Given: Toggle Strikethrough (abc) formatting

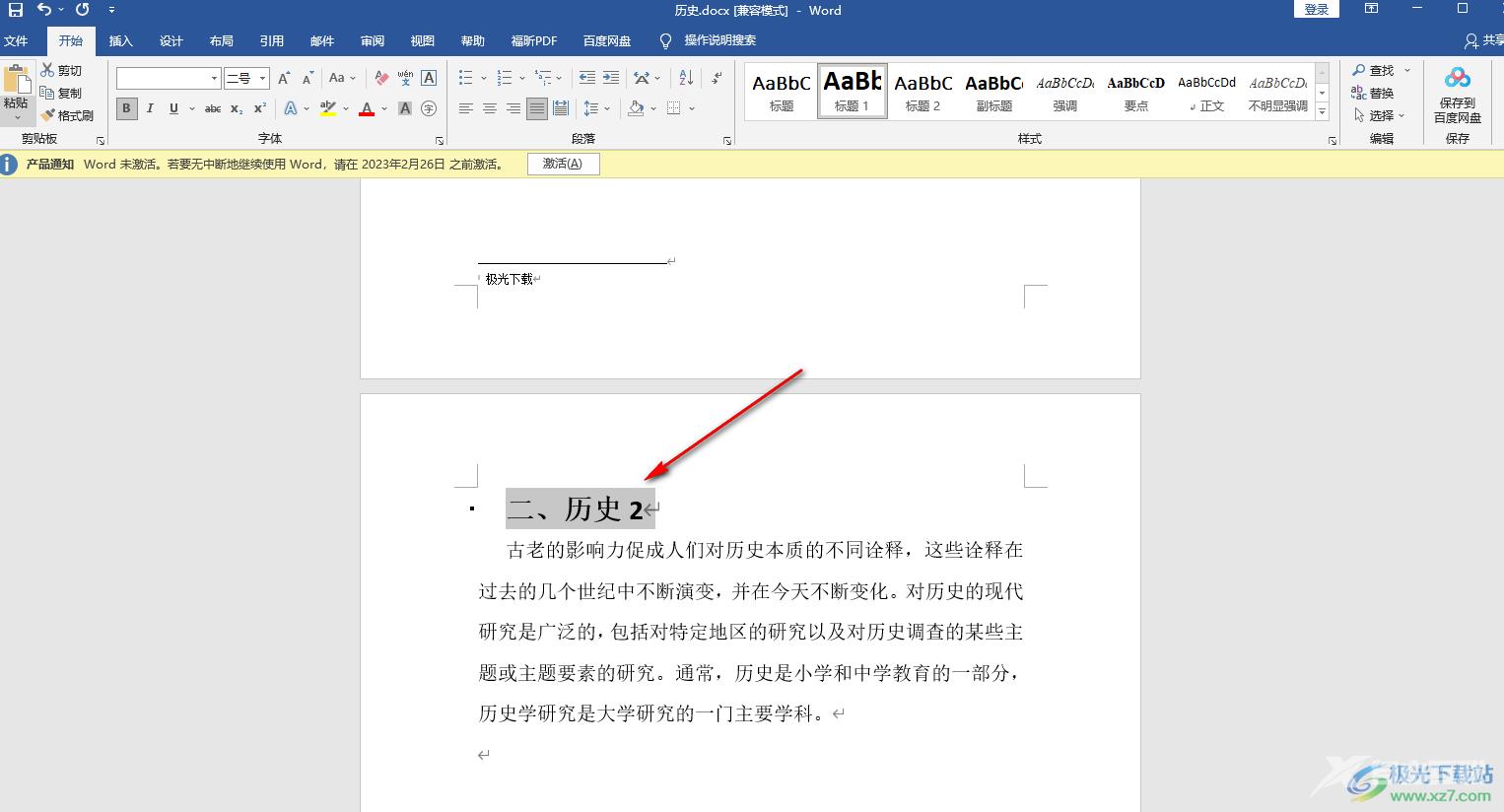Looking at the screenshot, I should coord(213,108).
